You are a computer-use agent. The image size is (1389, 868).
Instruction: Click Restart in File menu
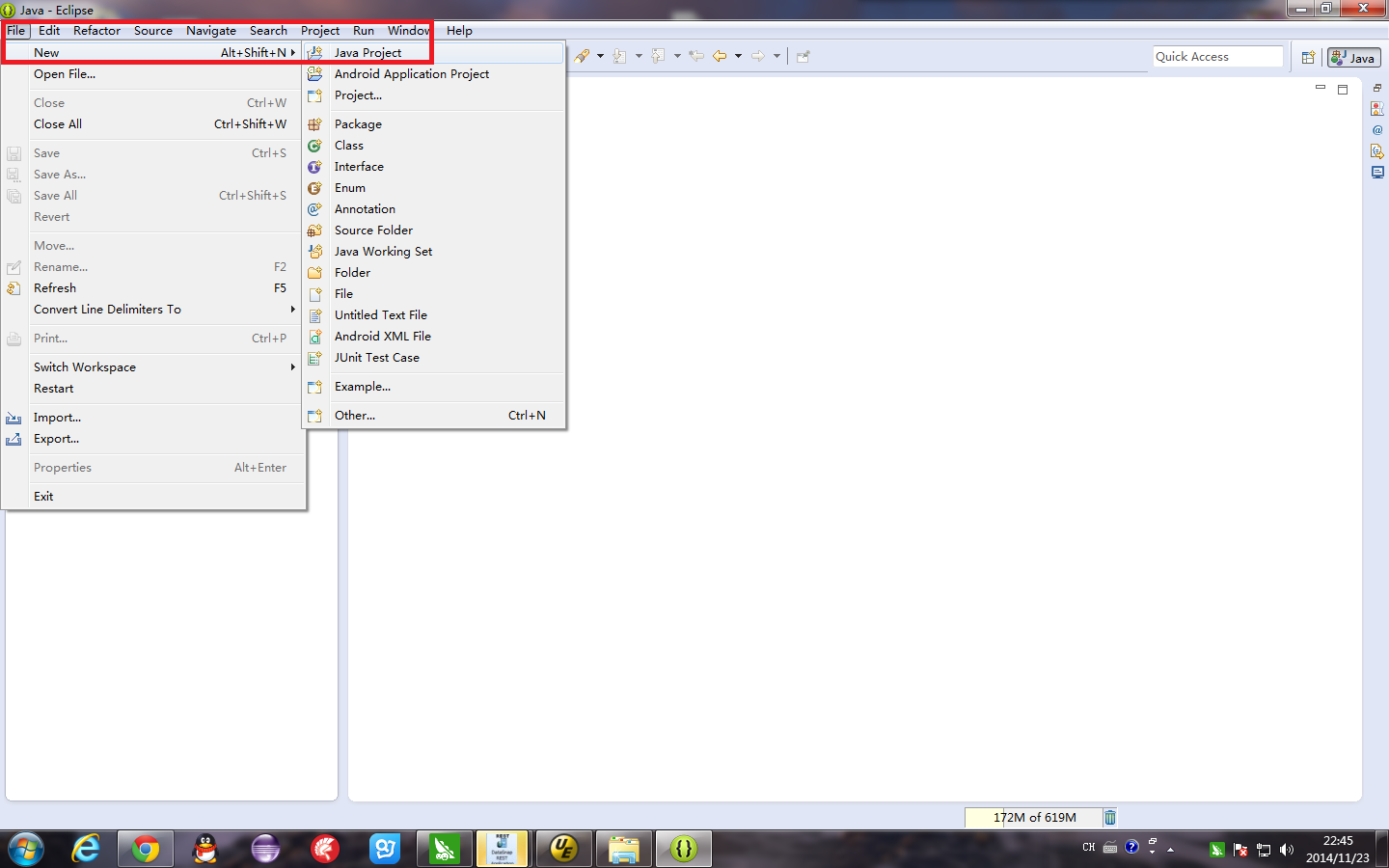152,389
